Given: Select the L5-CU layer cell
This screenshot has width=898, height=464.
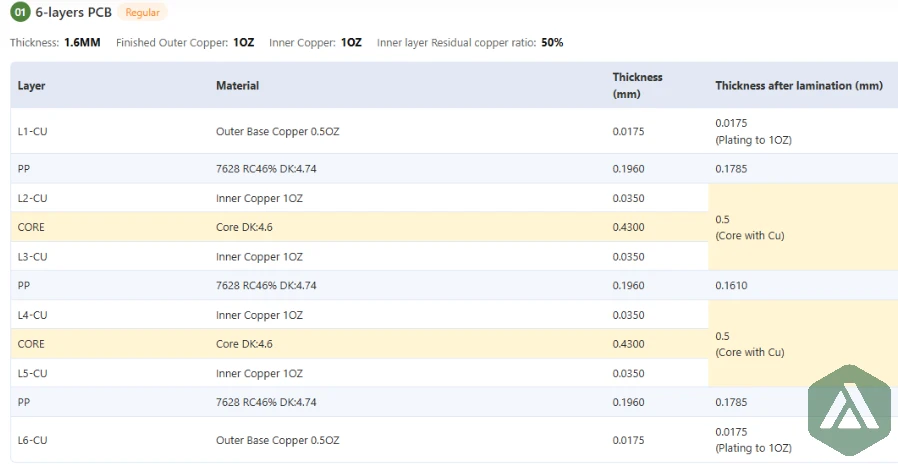Looking at the screenshot, I should [x=33, y=373].
